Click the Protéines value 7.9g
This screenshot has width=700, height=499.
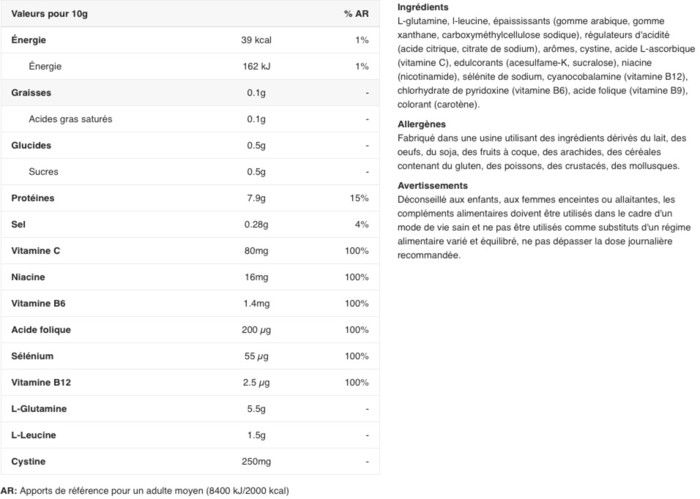coord(256,198)
